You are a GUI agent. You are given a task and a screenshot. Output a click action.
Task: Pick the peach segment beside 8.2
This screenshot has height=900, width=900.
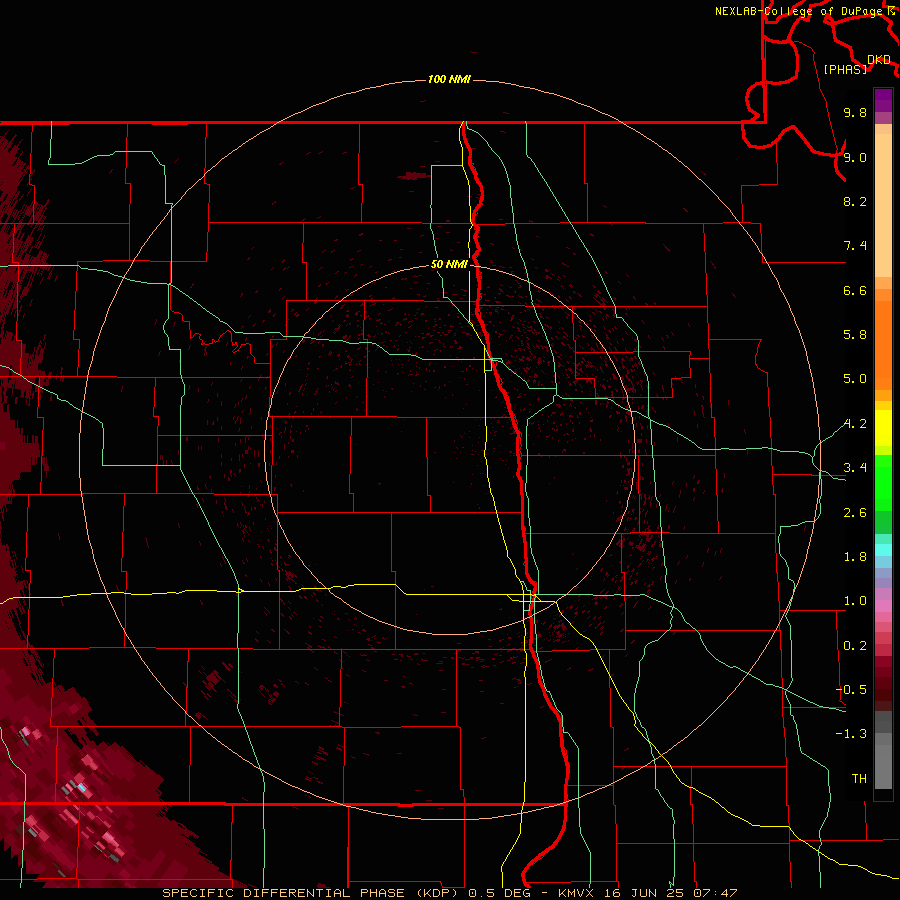[x=883, y=205]
